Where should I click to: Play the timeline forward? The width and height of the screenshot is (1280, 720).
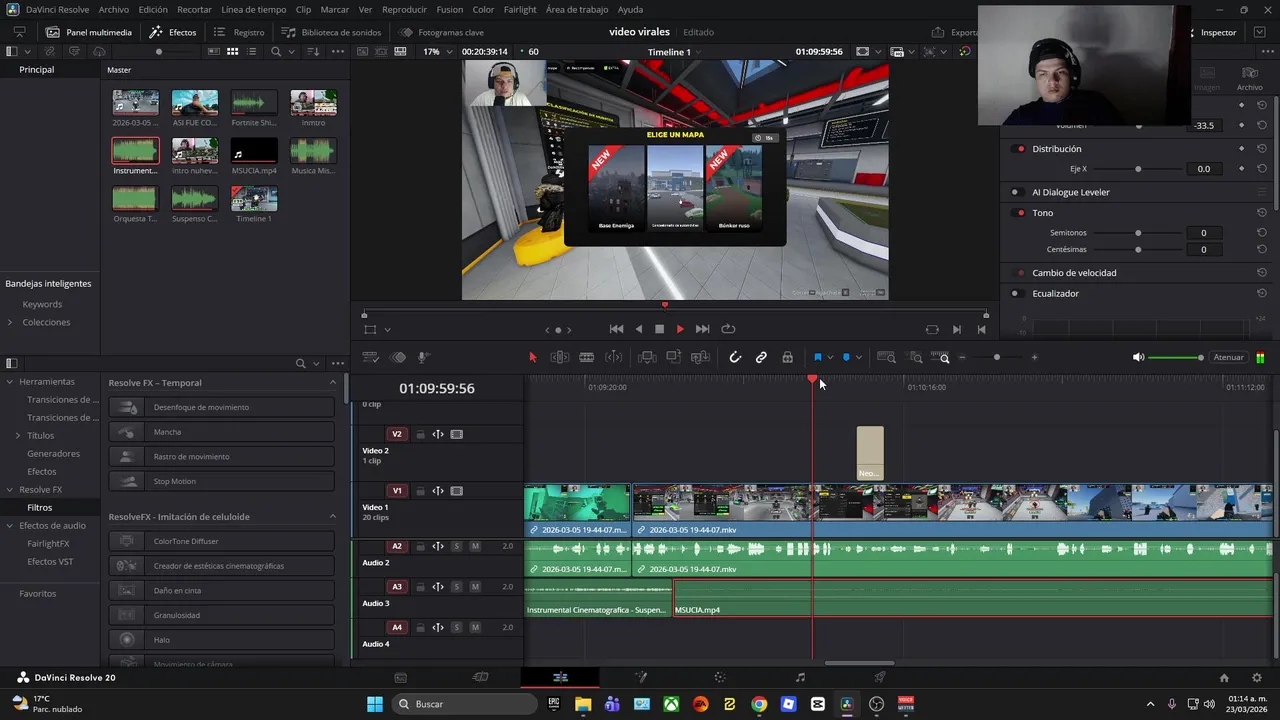[680, 329]
